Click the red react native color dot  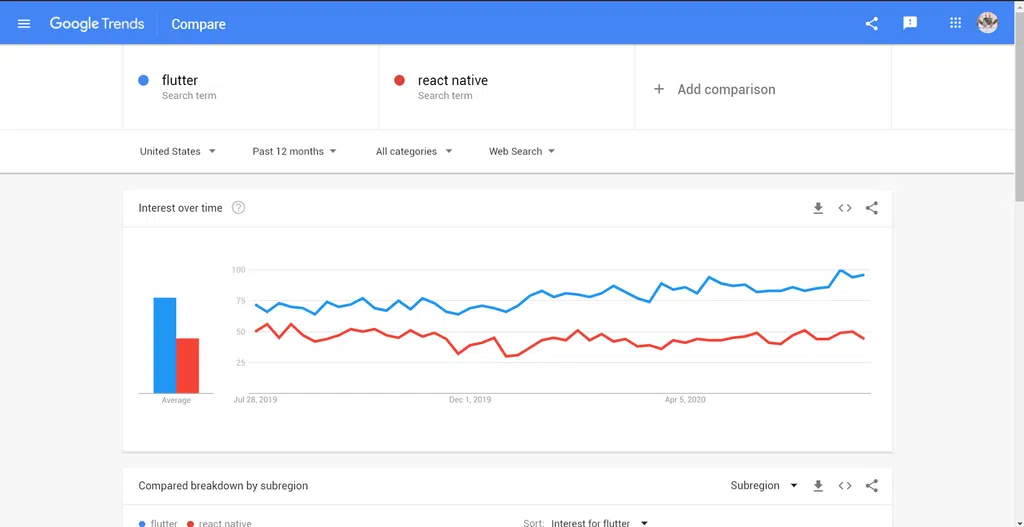click(x=400, y=80)
